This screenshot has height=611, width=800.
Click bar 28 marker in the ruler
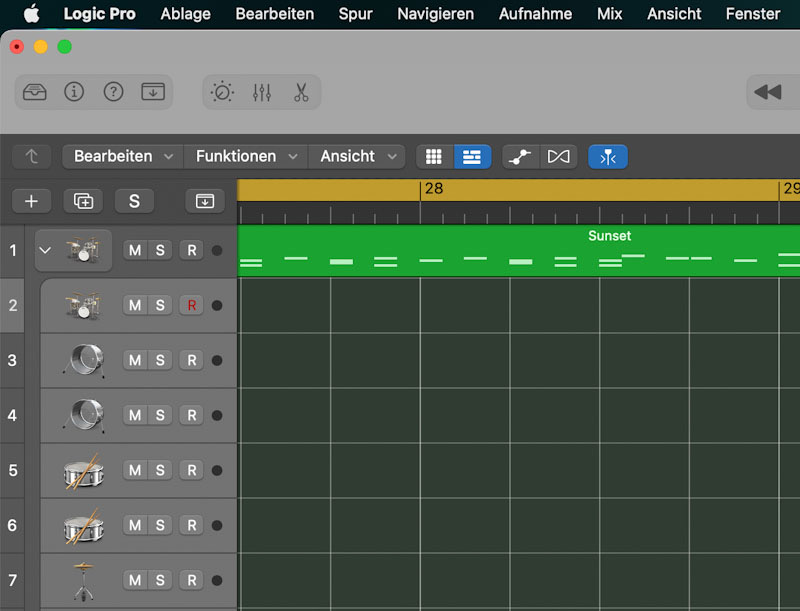(x=434, y=189)
